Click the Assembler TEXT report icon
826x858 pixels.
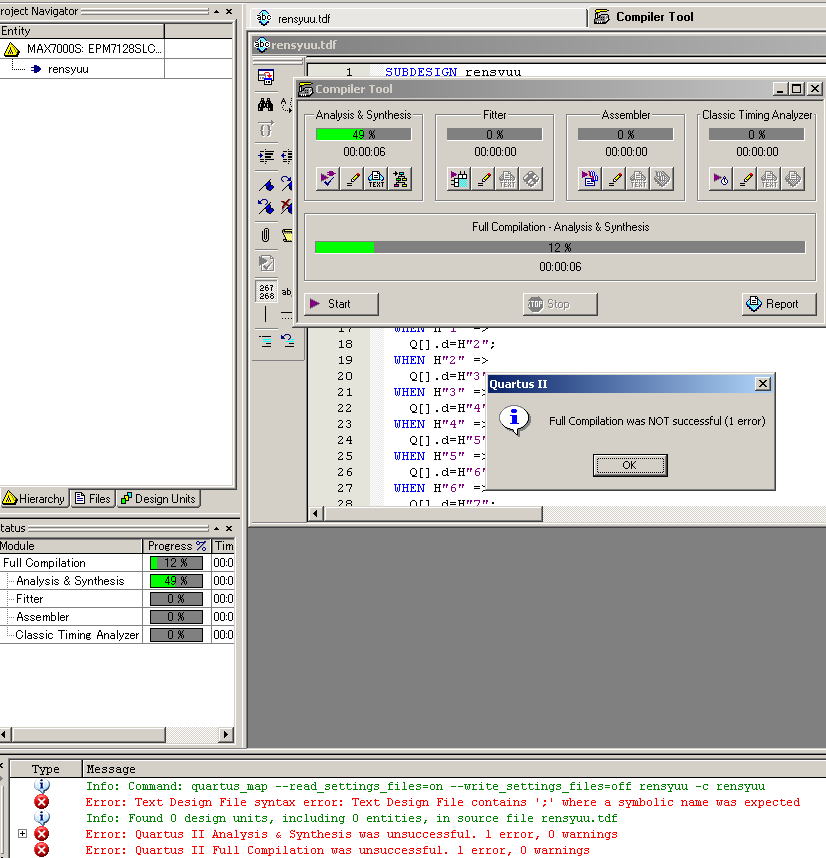638,179
